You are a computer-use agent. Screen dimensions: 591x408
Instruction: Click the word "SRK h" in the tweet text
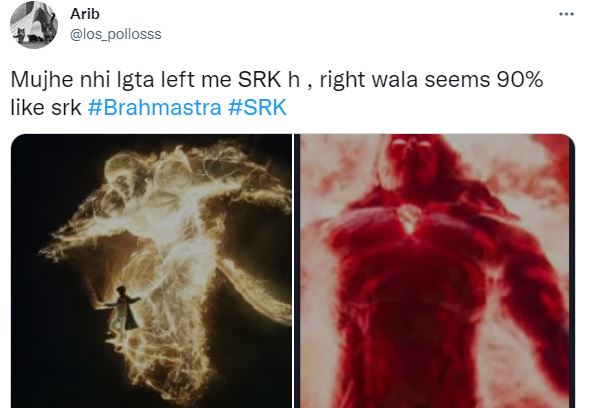tap(269, 80)
